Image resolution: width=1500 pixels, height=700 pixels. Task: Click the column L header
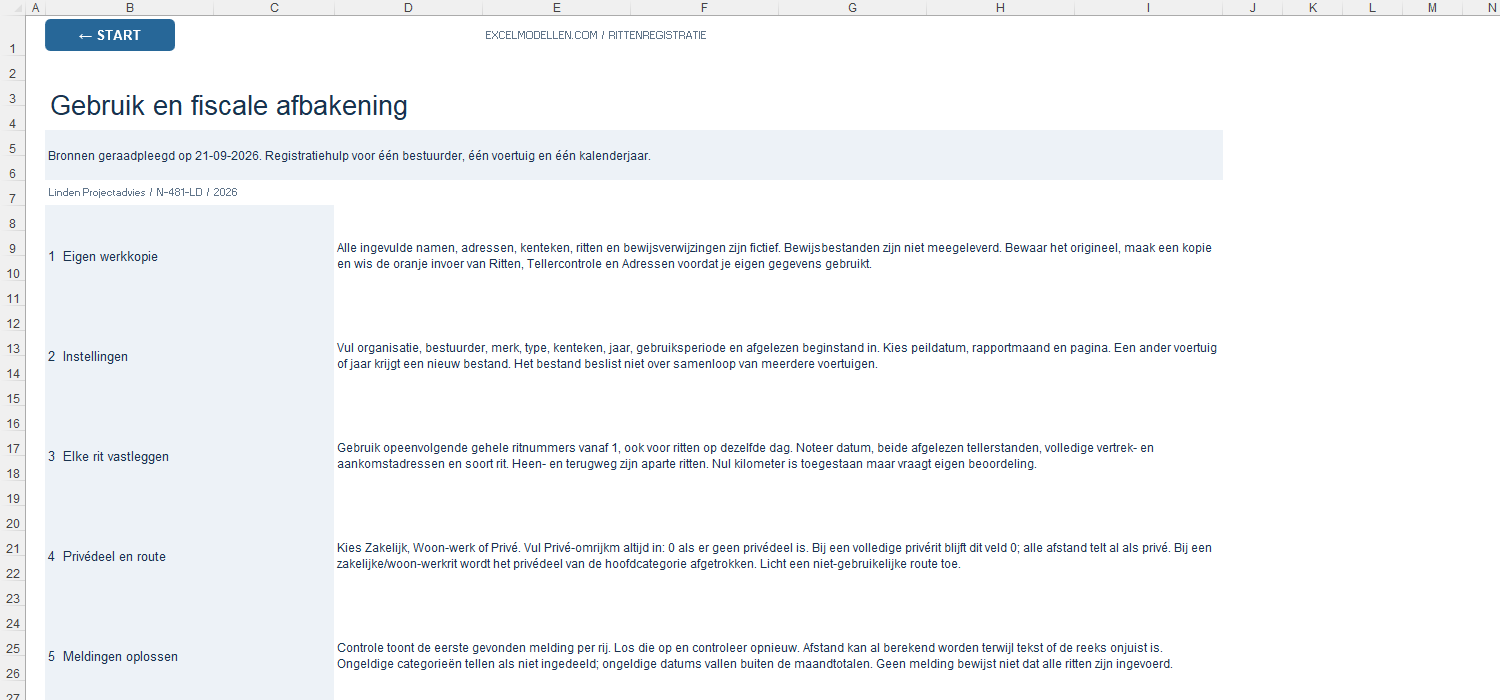coord(1372,8)
